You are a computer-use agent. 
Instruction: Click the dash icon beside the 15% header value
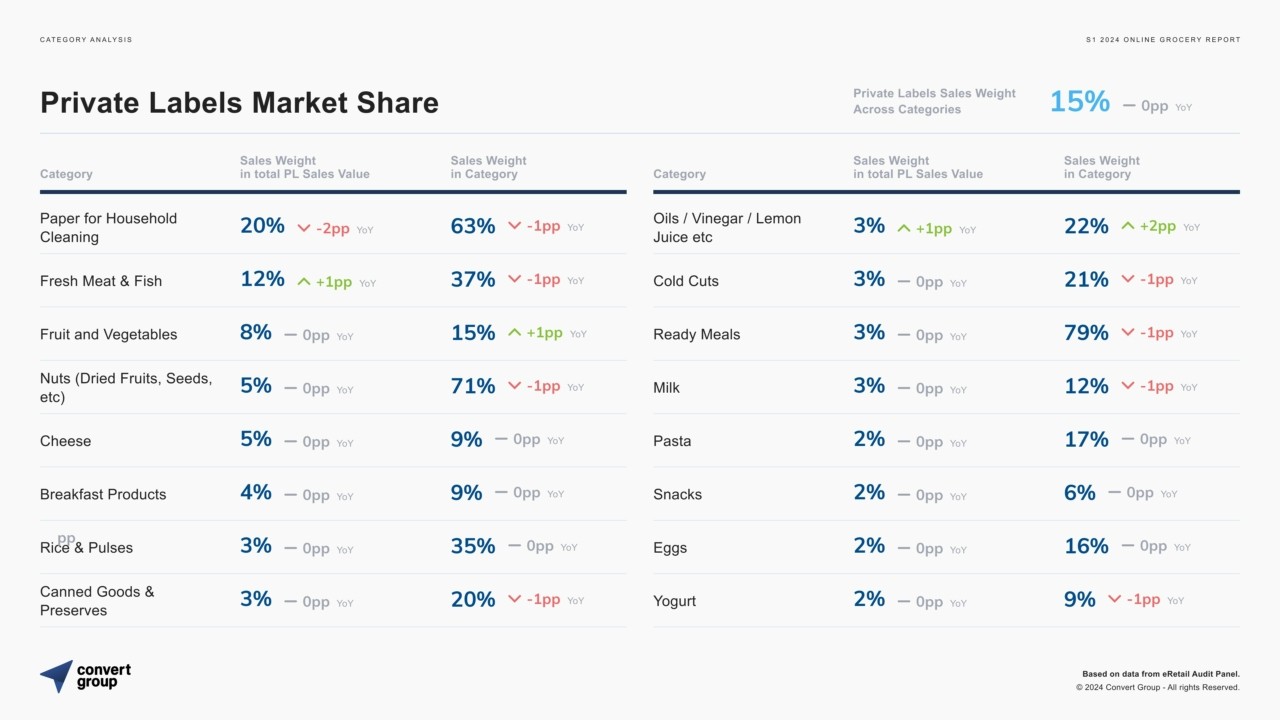pos(1129,105)
